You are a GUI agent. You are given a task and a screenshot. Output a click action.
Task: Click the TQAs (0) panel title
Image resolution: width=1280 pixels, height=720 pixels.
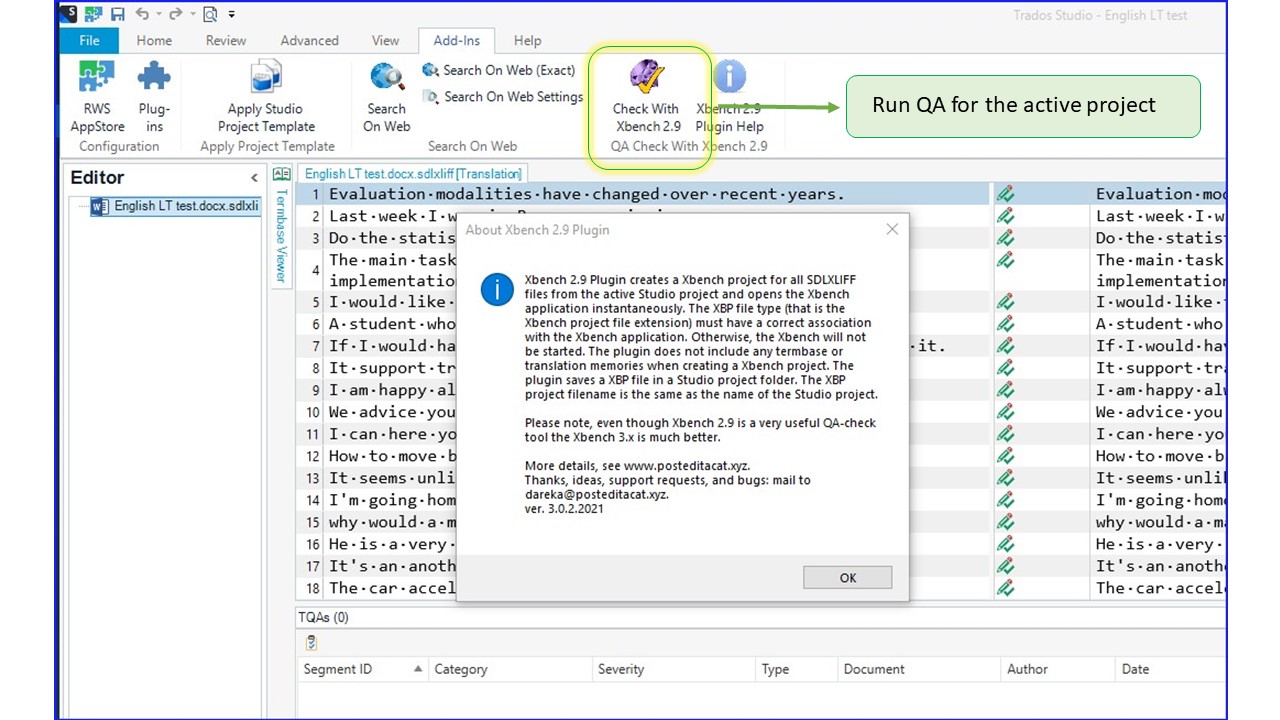pyautogui.click(x=323, y=617)
